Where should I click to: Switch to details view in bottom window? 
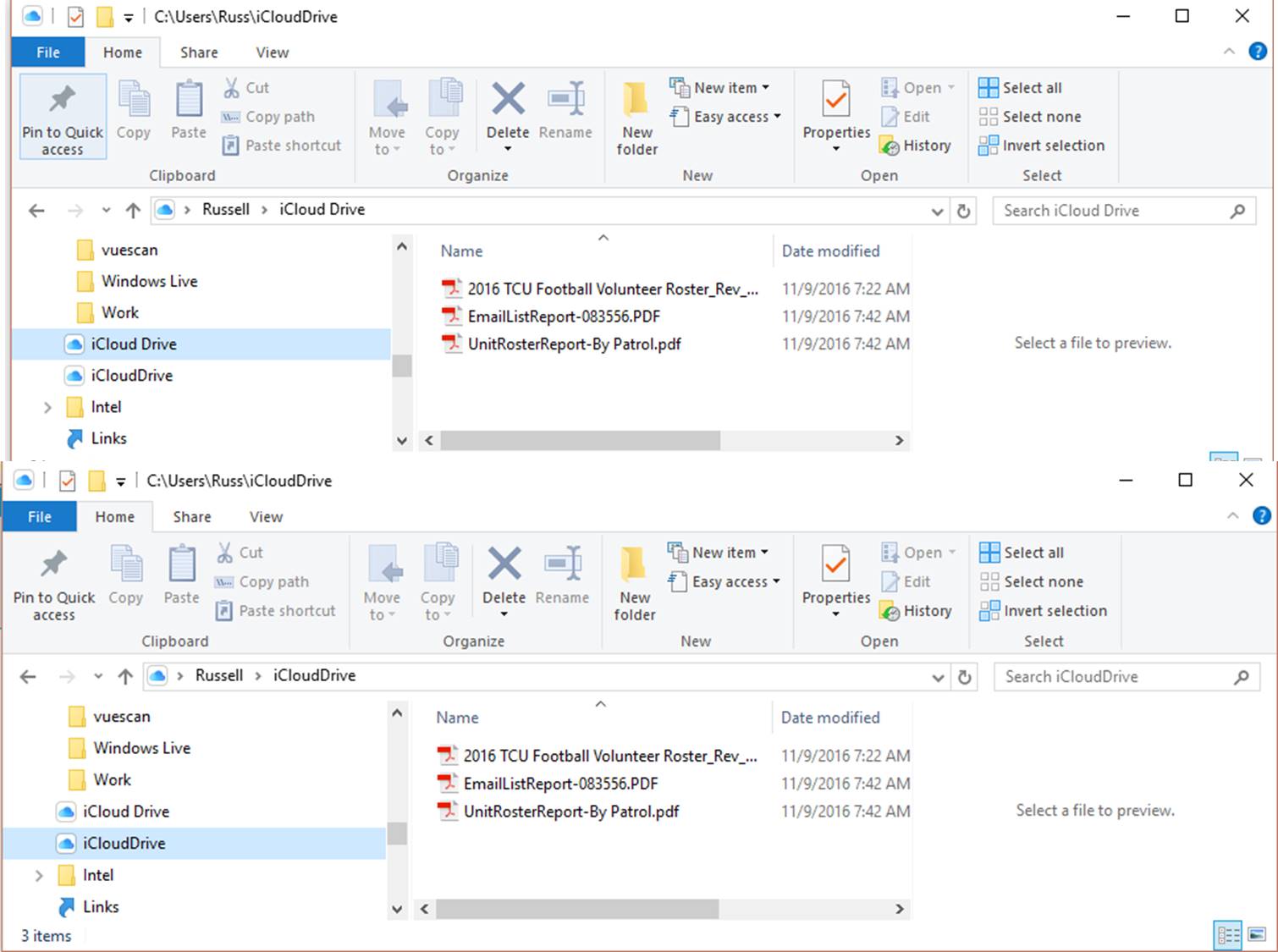pyautogui.click(x=1228, y=935)
